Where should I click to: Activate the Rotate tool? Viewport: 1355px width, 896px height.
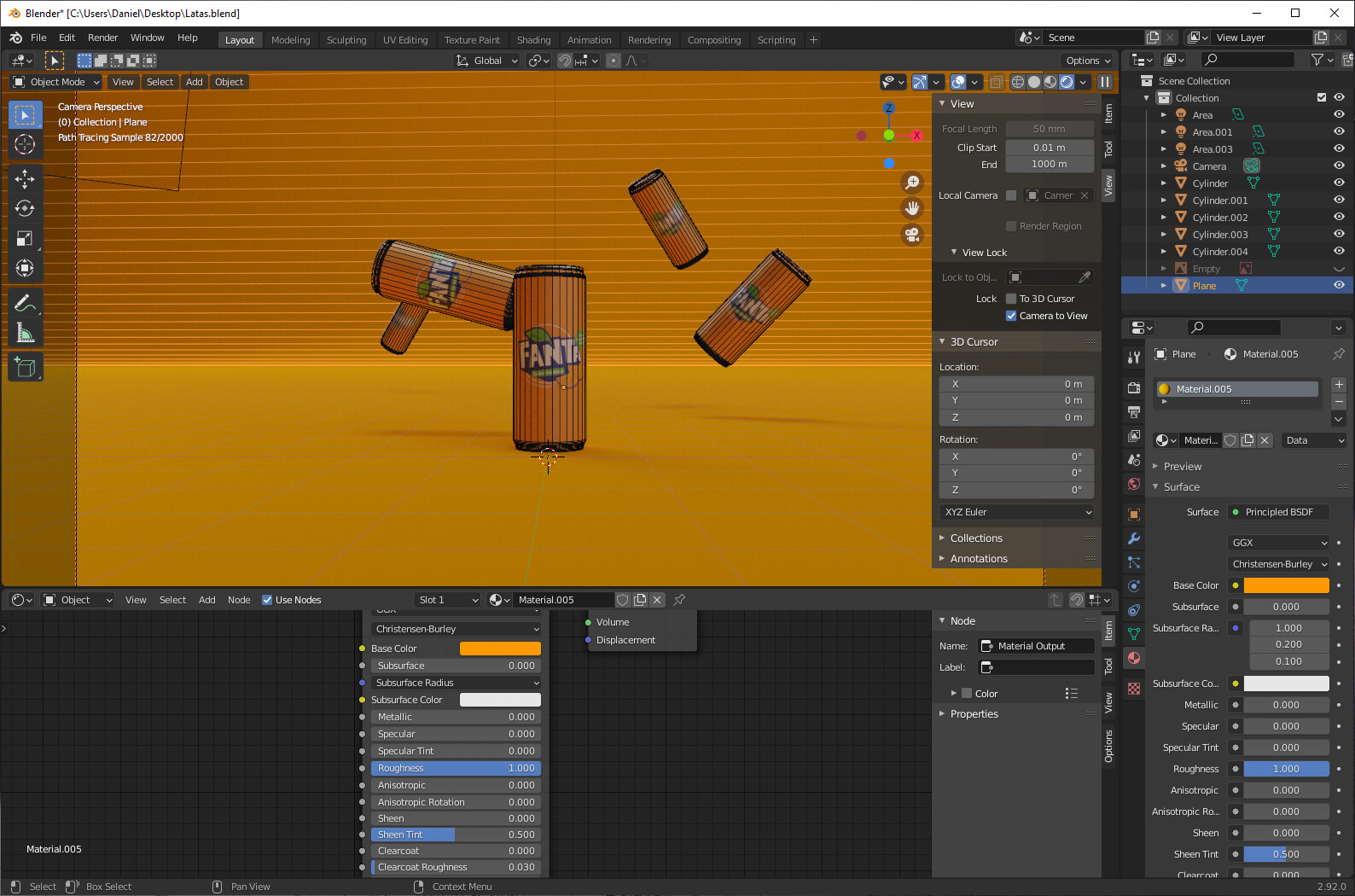pos(25,208)
